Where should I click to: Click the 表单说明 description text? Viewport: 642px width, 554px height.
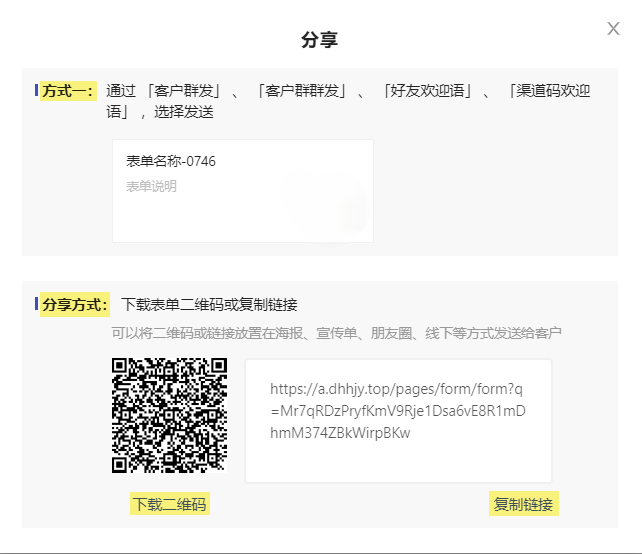(x=151, y=186)
